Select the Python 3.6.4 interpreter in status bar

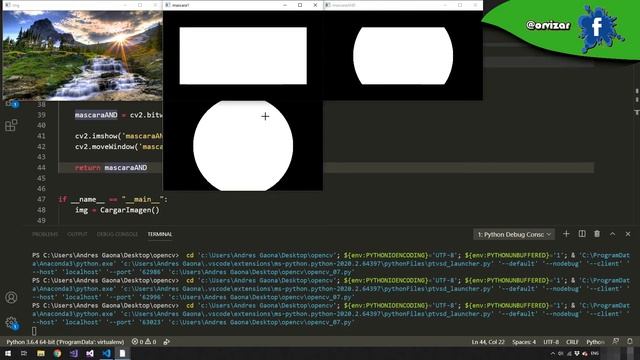pos(65,342)
